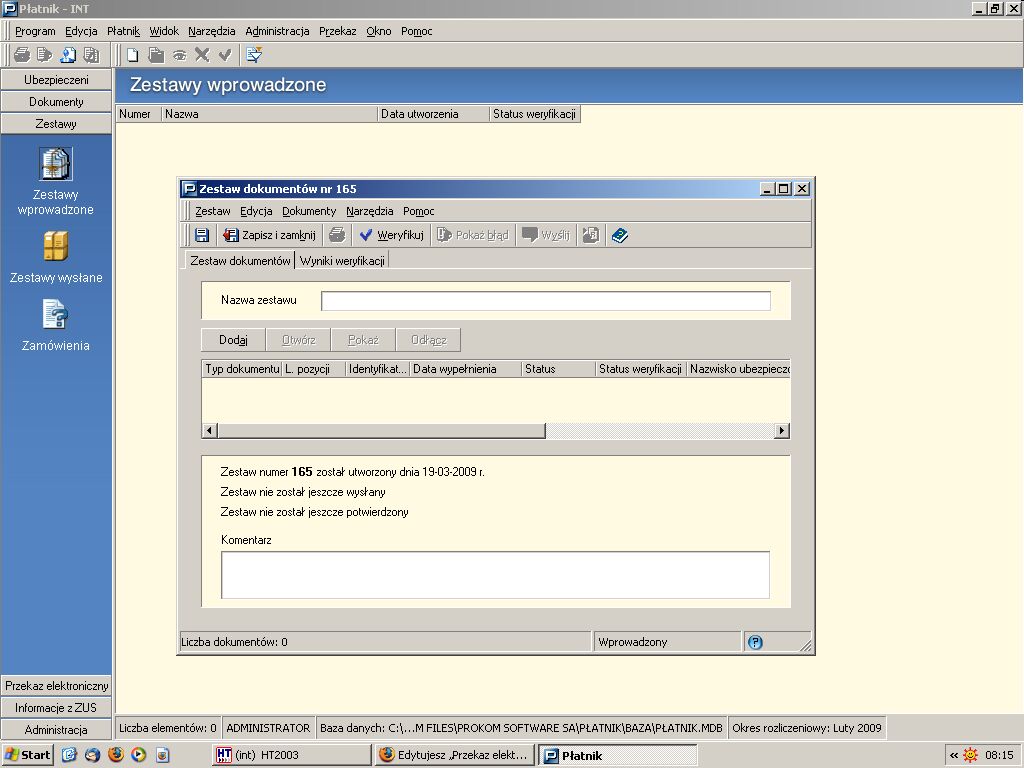This screenshot has width=1024, height=768.
Task: Expand the Przekaz elektroniczny sidebar section
Action: (56, 686)
